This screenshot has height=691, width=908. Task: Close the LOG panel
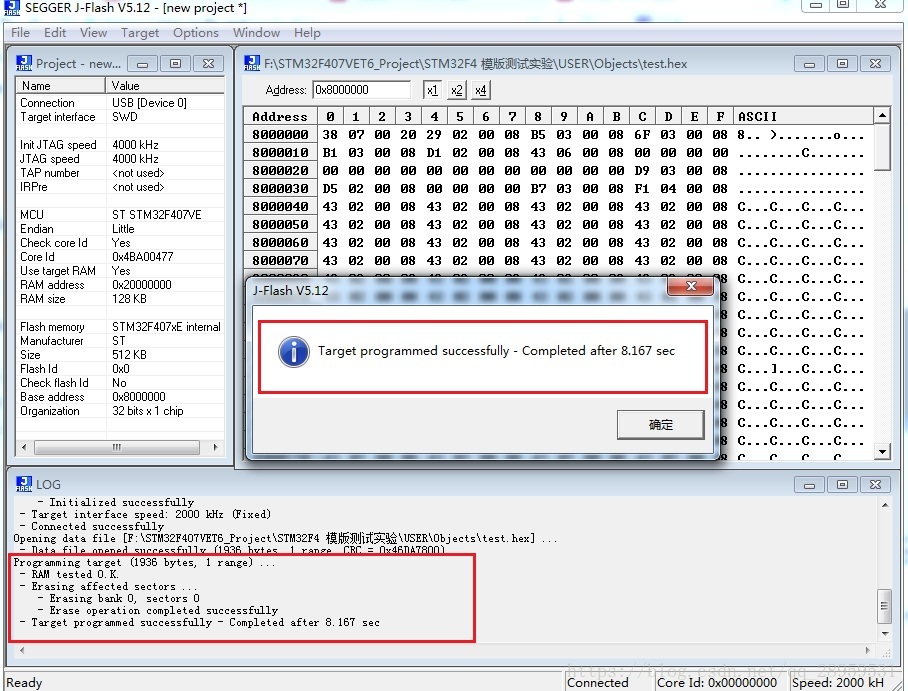click(876, 485)
